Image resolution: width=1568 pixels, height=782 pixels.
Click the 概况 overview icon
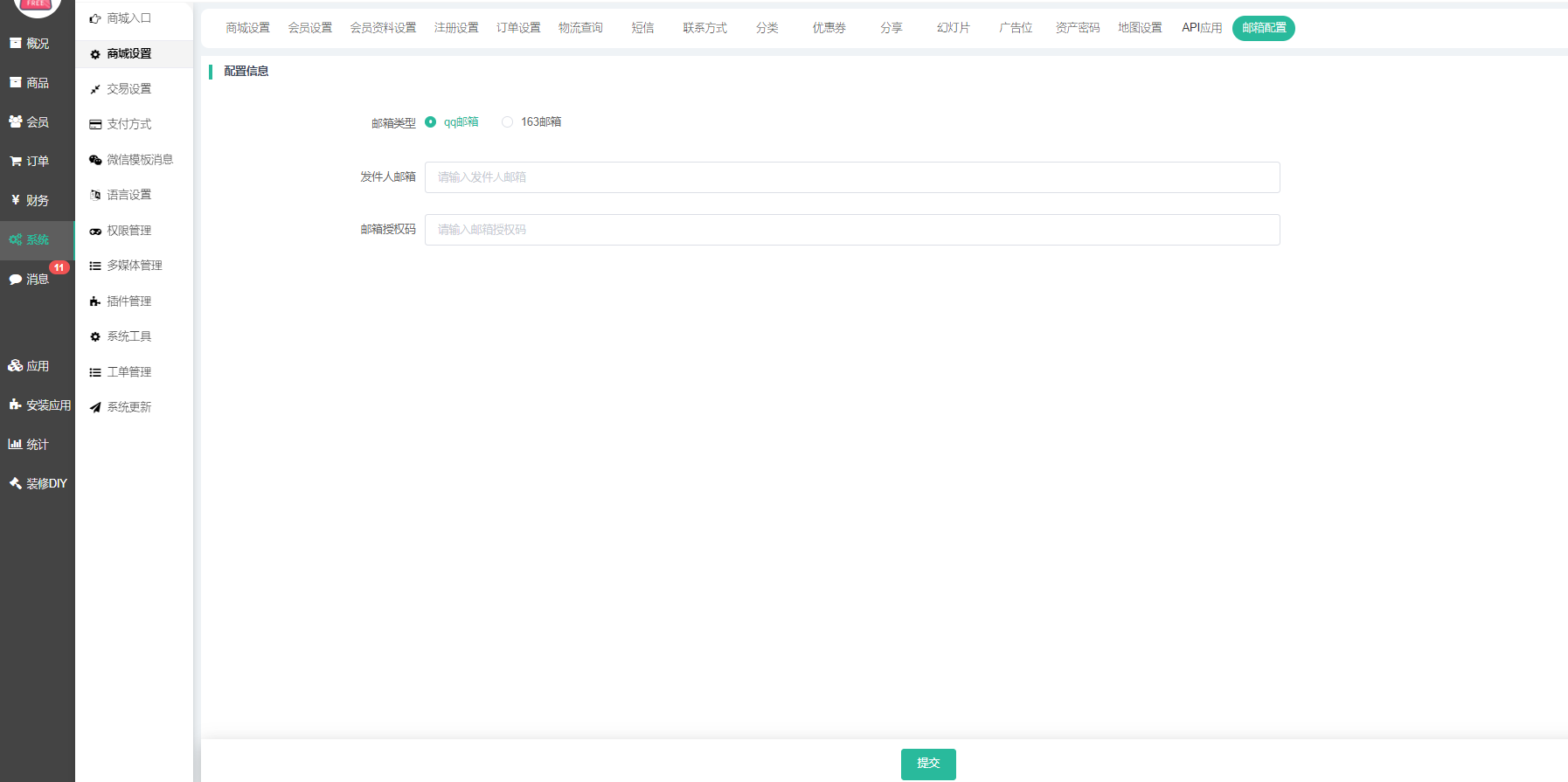click(15, 43)
